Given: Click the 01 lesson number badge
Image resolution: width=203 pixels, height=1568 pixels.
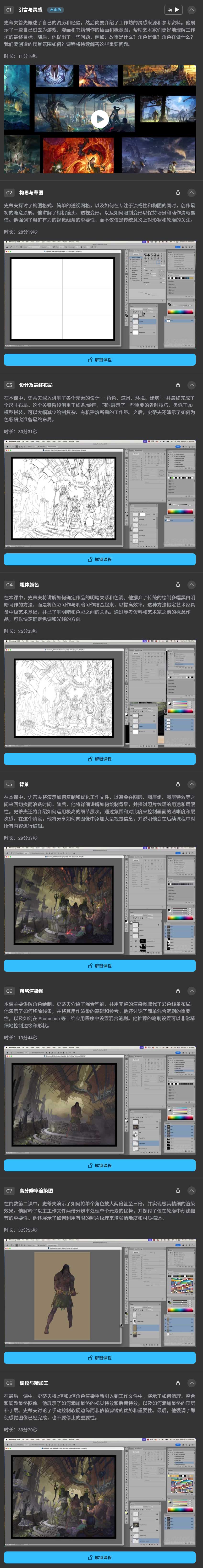Looking at the screenshot, I should [x=9, y=10].
